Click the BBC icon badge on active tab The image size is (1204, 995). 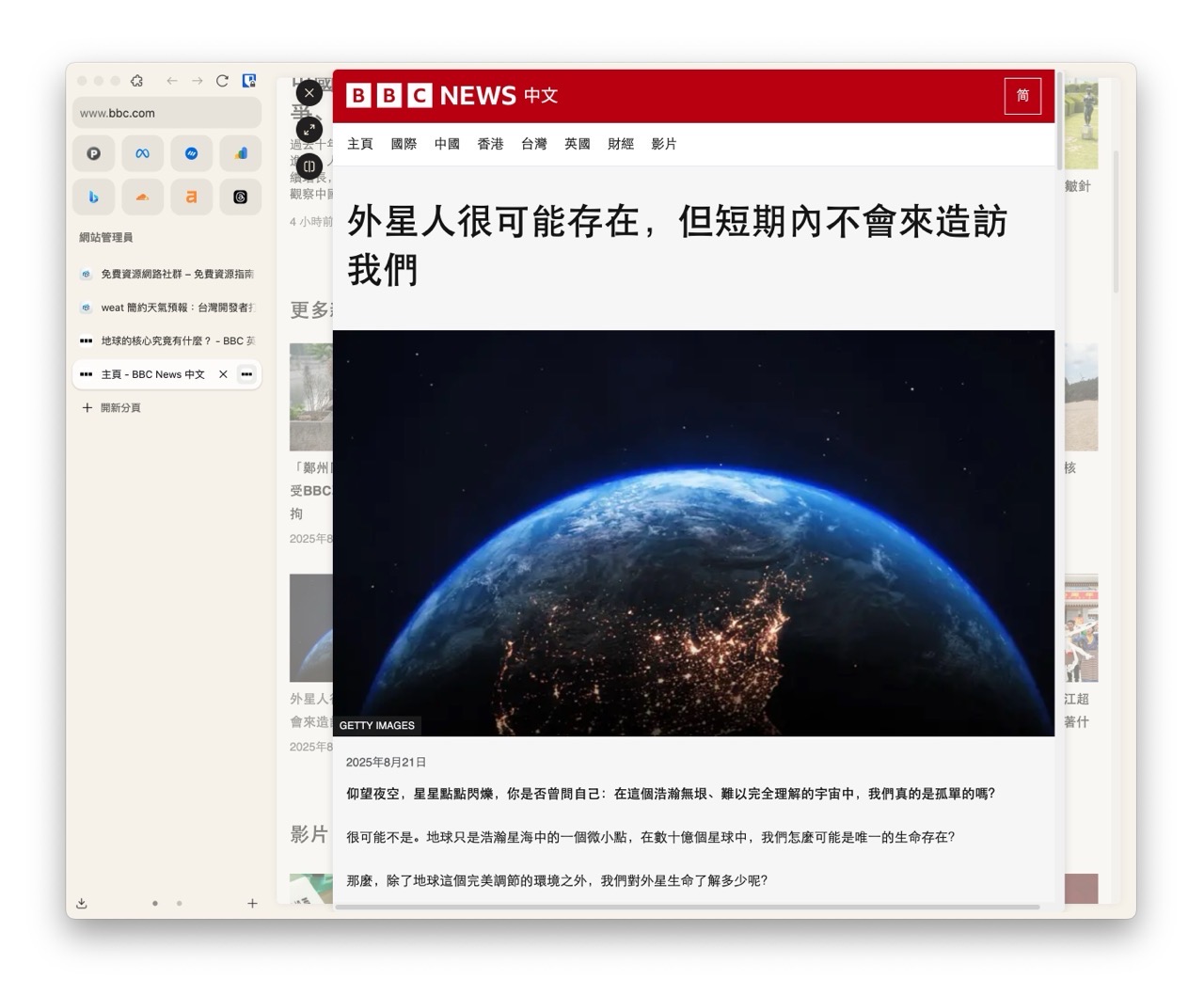[x=246, y=374]
